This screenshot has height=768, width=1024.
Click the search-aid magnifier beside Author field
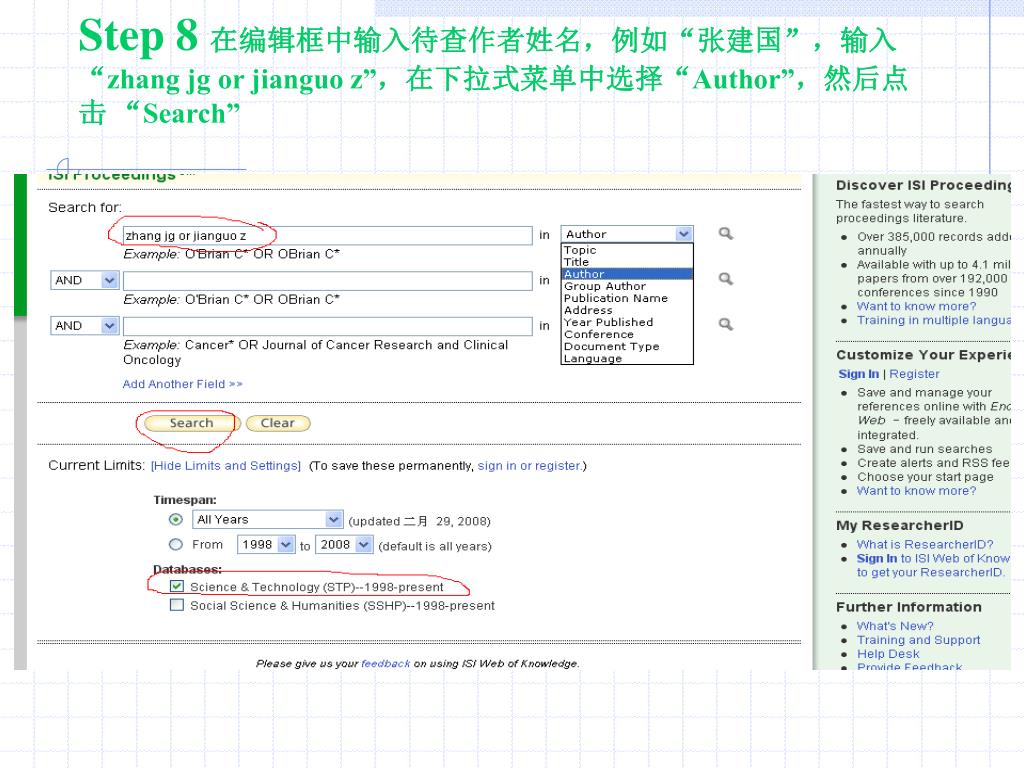tap(726, 234)
